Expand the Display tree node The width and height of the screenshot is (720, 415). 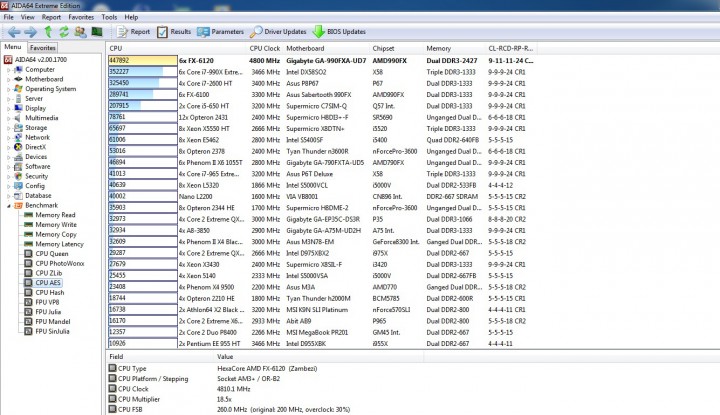click(x=8, y=108)
